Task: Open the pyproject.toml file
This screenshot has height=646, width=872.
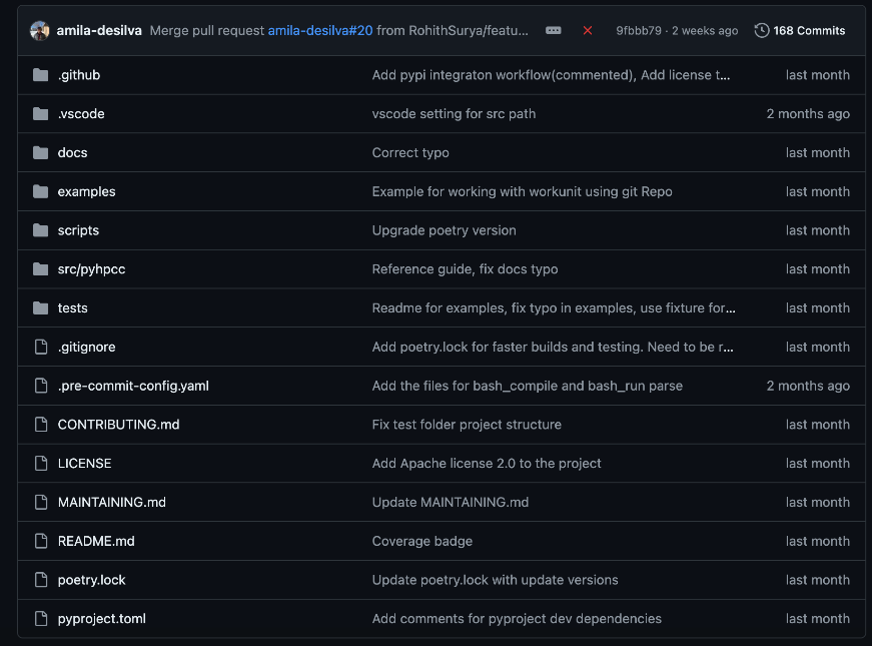Action: [x=102, y=619]
